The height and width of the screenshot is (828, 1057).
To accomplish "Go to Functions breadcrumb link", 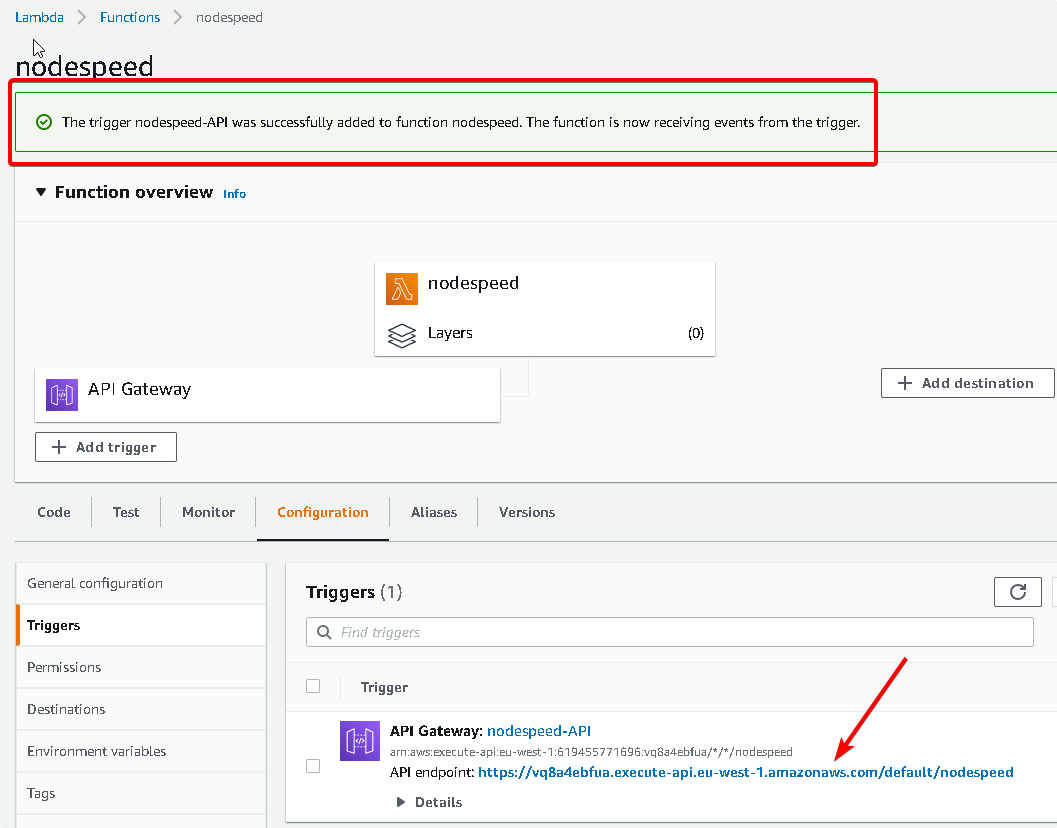I will 130,17.
